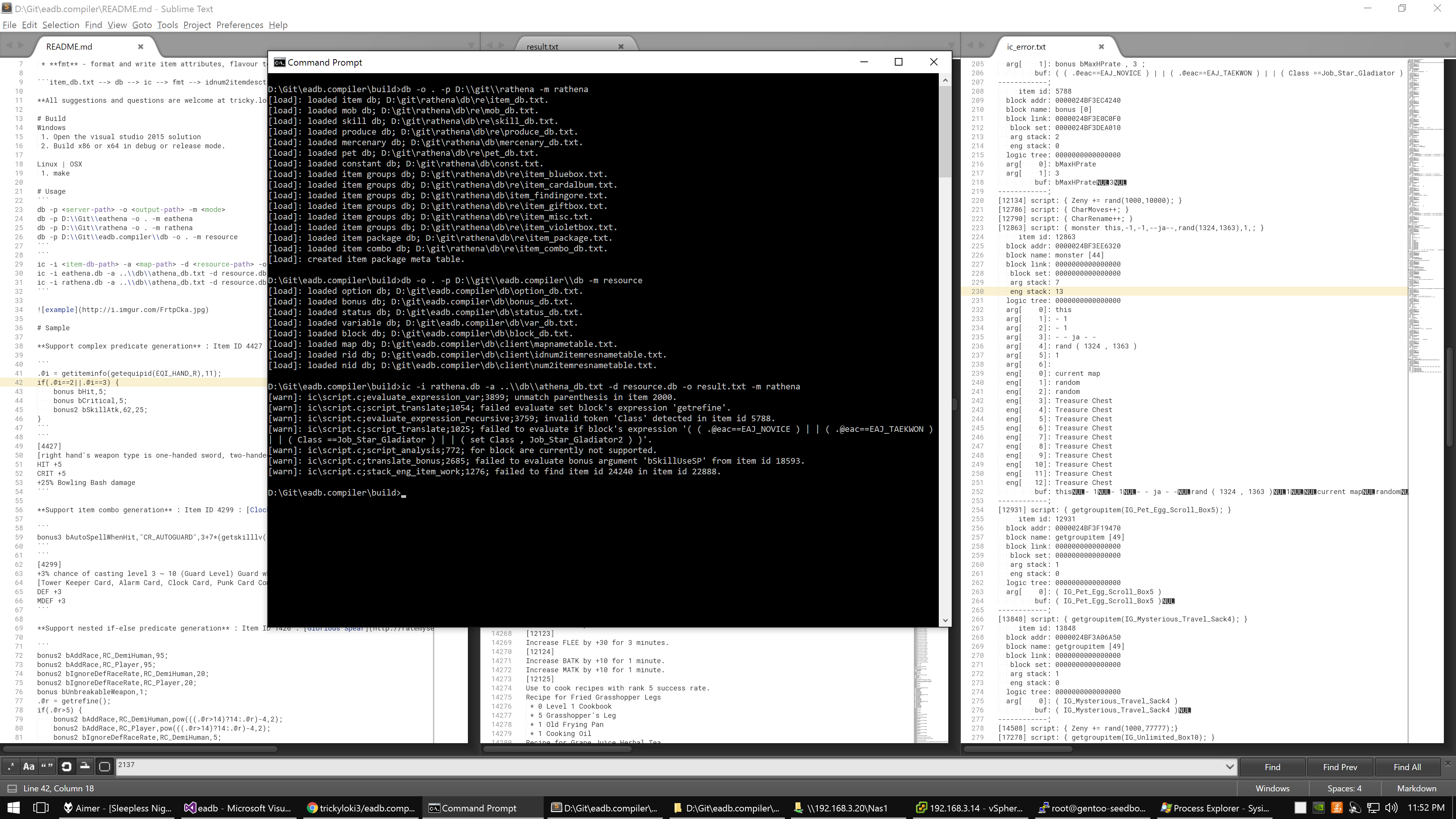This screenshot has height=819, width=1456.
Task: Click Command Prompt window title icon
Action: point(279,63)
